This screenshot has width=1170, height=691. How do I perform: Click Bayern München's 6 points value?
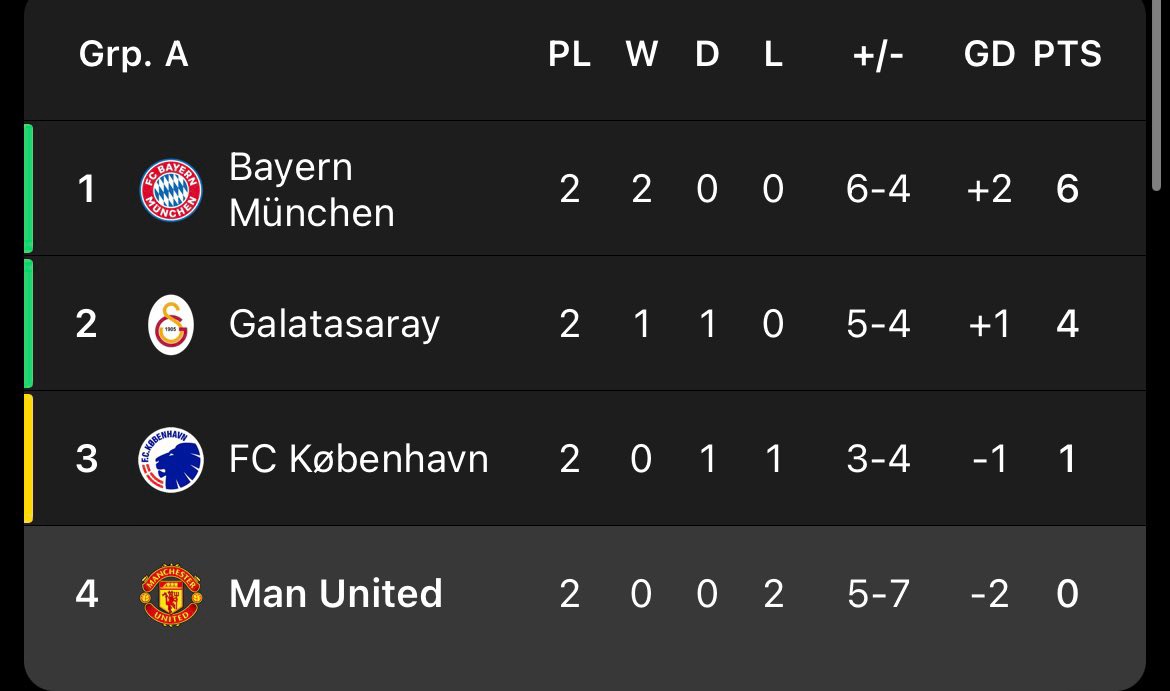pyautogui.click(x=1067, y=189)
